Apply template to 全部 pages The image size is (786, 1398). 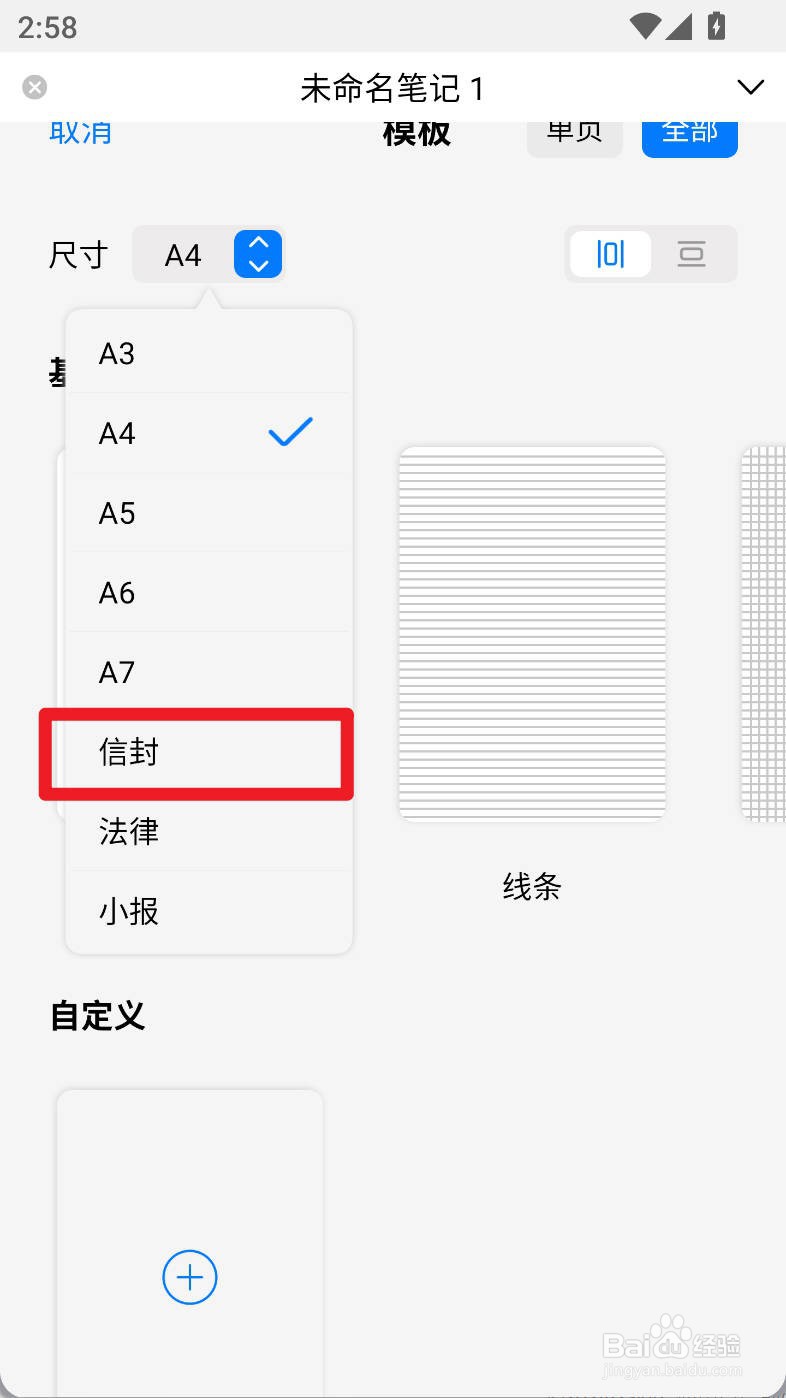click(x=690, y=135)
